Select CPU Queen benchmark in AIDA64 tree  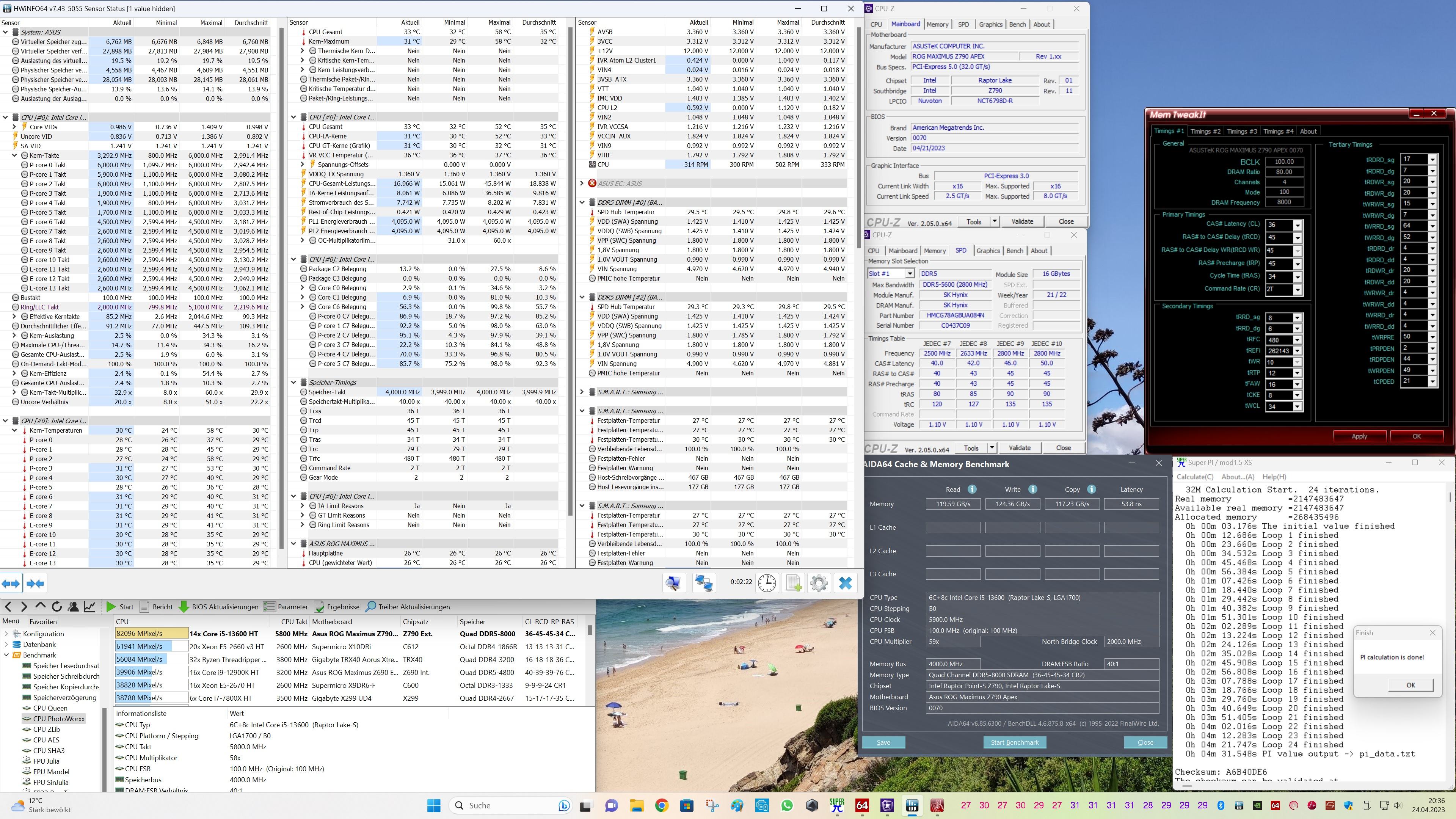[x=50, y=708]
